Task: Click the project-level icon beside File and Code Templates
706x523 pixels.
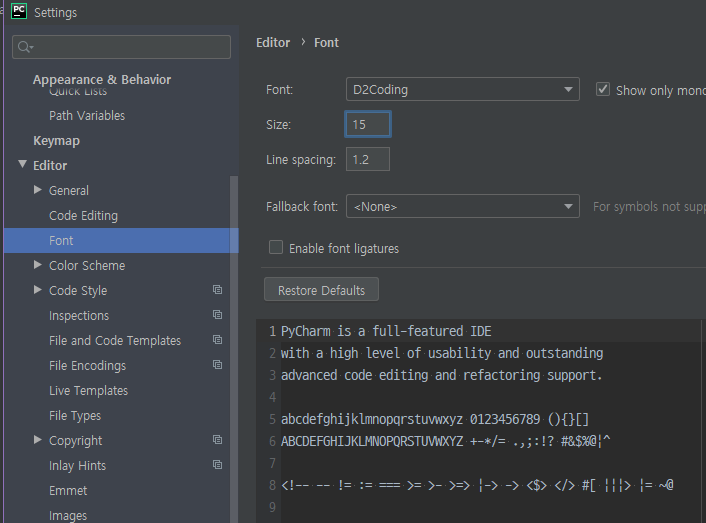Action: click(217, 340)
